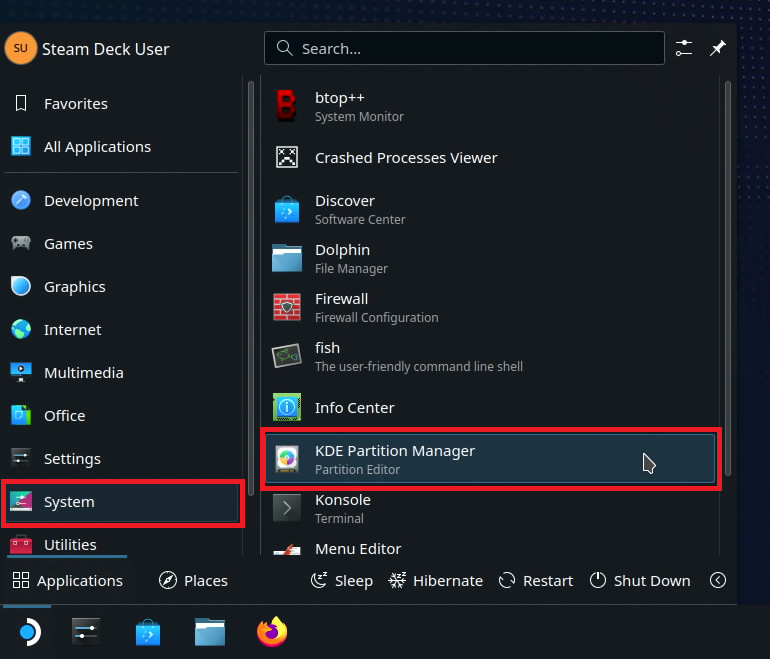Click the Utilities toolbox icon
The height and width of the screenshot is (659, 770).
21,544
